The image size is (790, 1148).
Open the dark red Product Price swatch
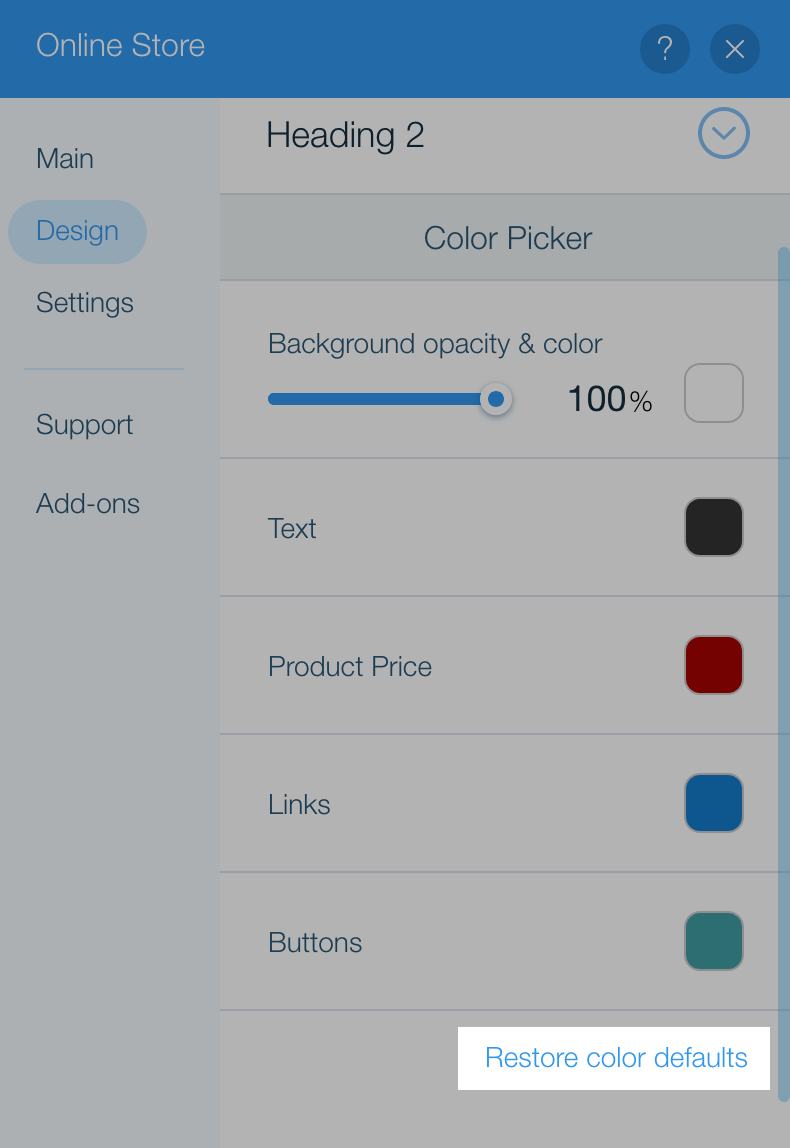pos(714,665)
